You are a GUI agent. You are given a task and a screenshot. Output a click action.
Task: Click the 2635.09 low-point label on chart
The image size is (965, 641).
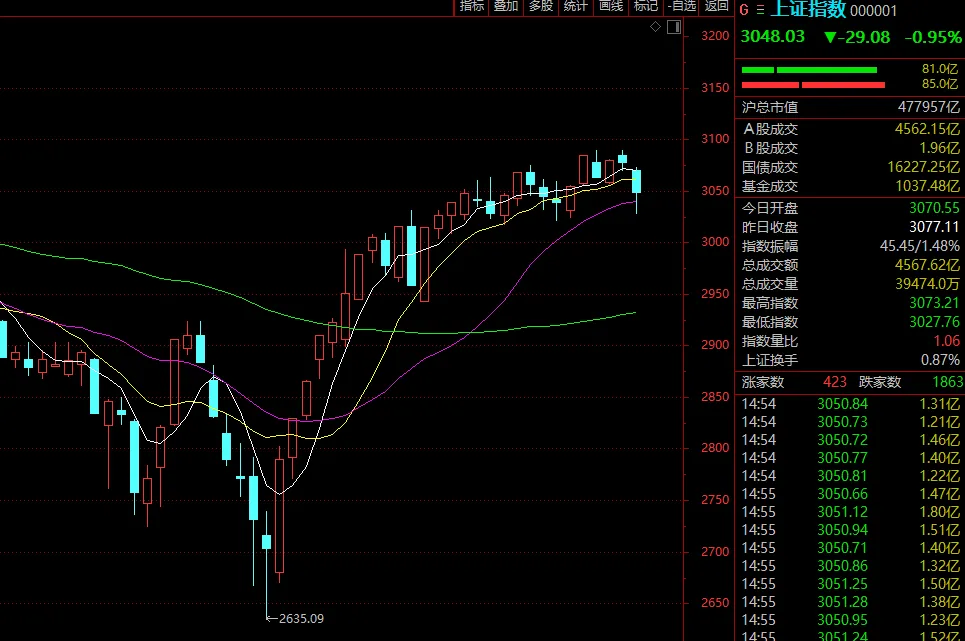click(301, 618)
